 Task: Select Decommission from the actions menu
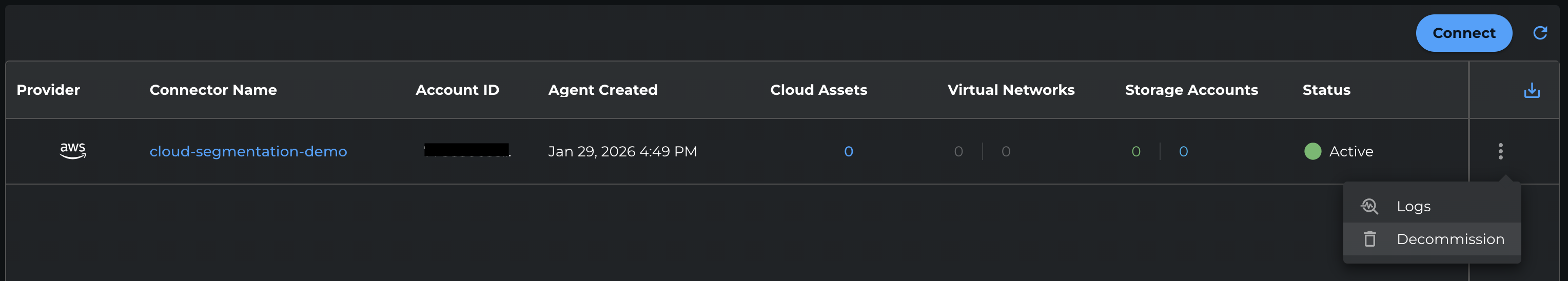(1450, 239)
